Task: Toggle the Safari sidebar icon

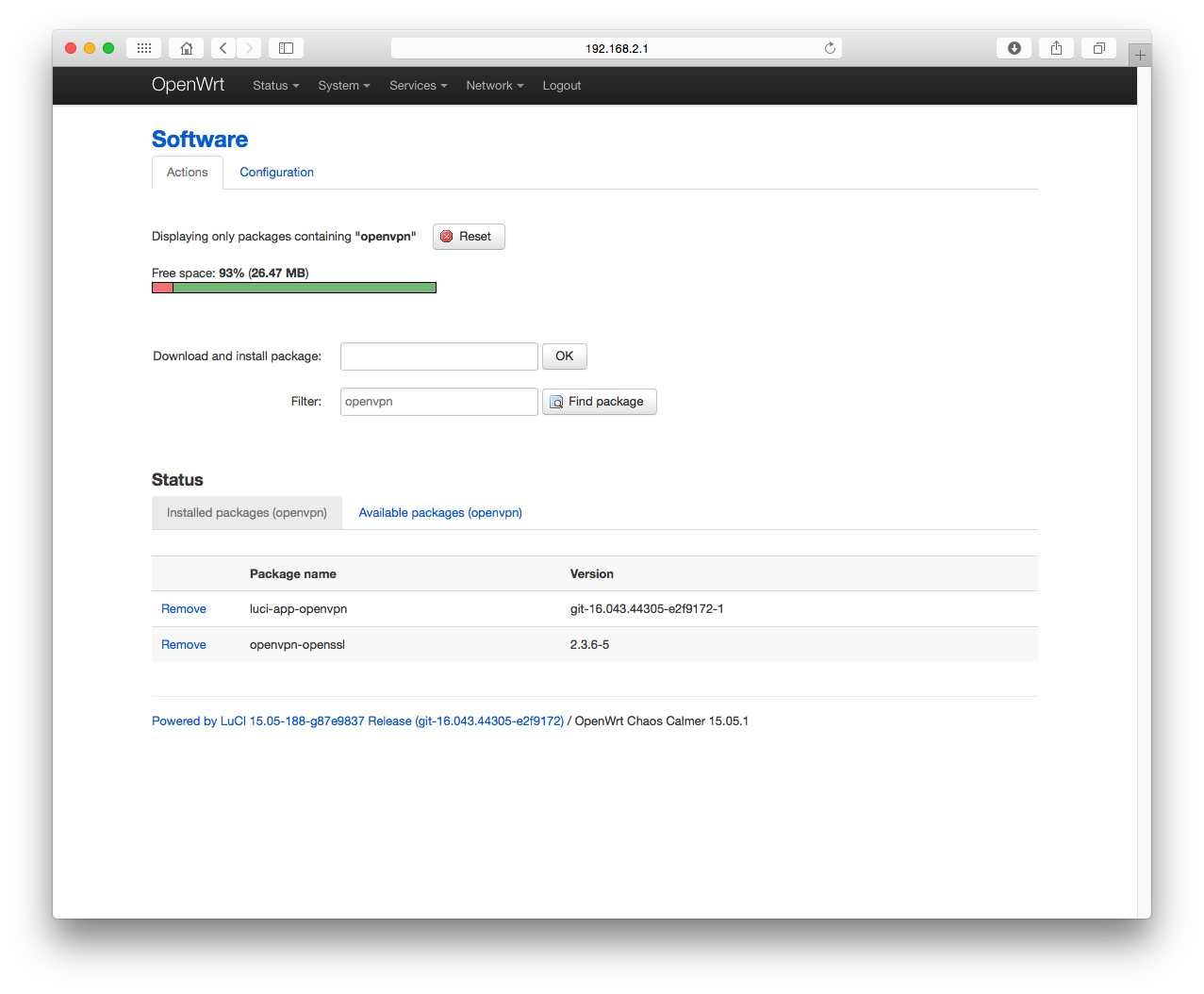Action: point(286,48)
